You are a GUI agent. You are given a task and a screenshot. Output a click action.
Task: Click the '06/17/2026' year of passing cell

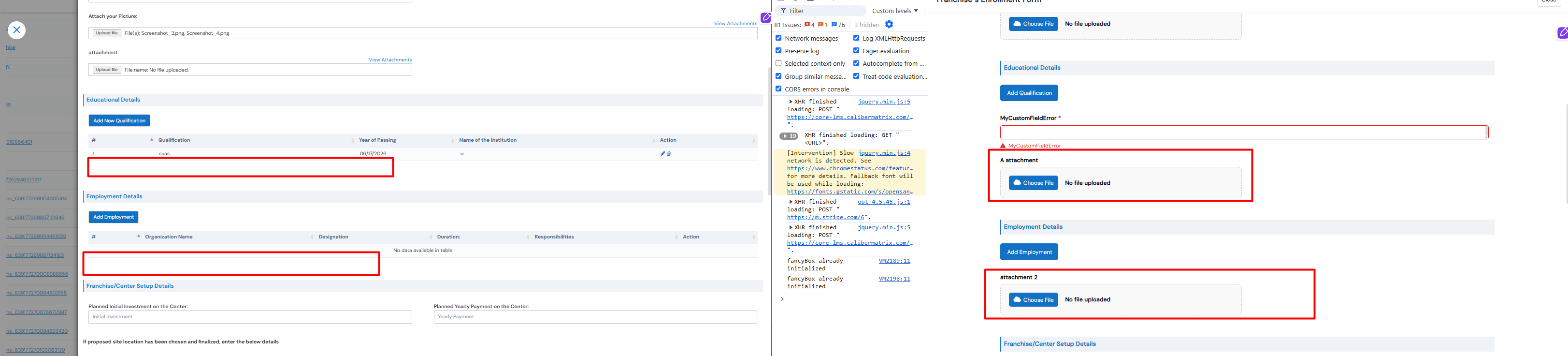373,154
